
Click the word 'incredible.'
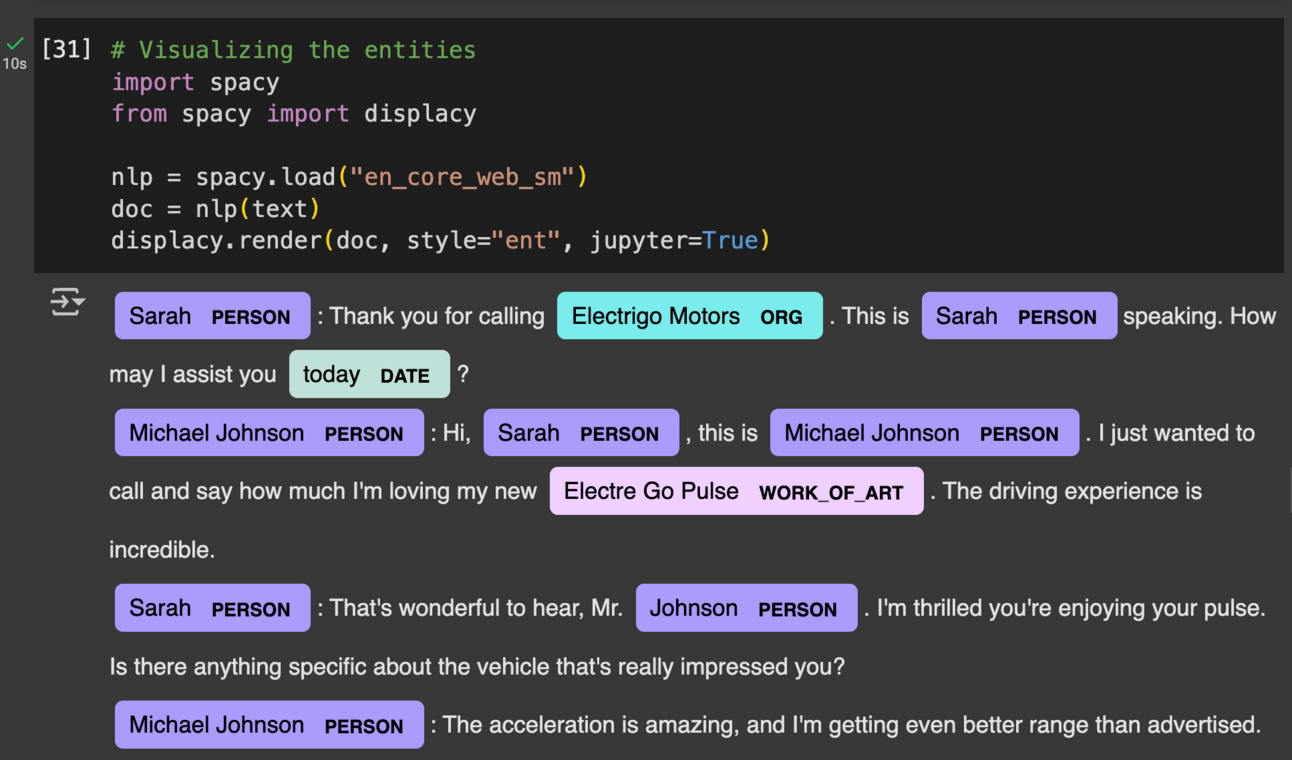162,550
